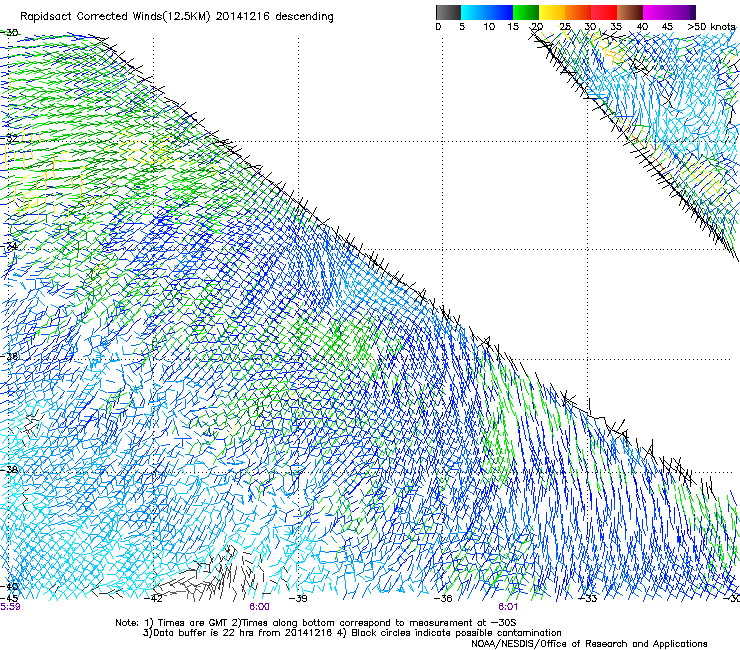Click the '45' label under the color bar
The width and height of the screenshot is (740, 650).
tap(667, 26)
